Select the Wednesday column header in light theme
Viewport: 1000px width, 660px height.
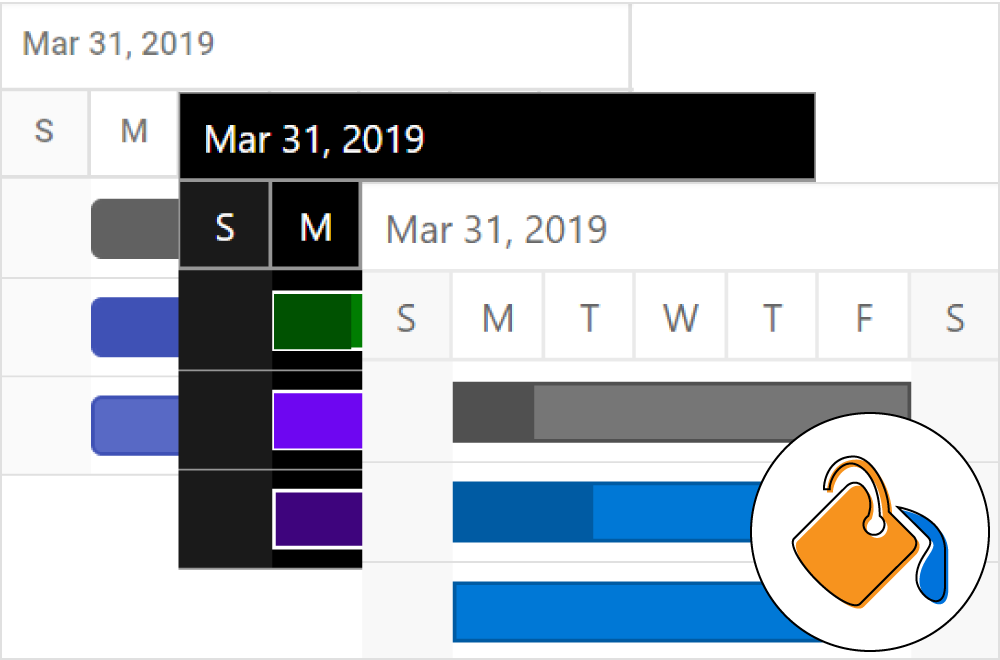[x=680, y=317]
